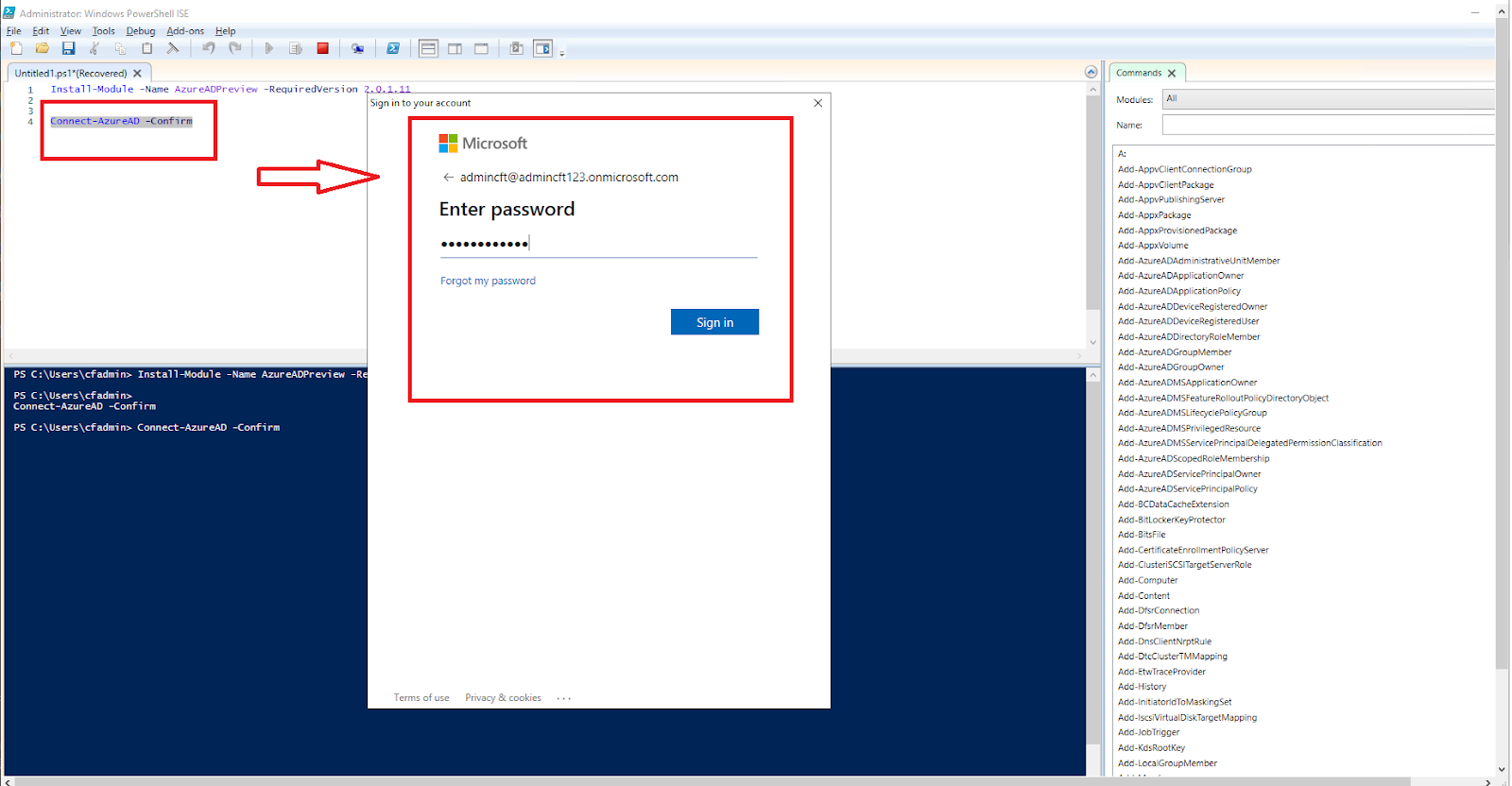This screenshot has width=1512, height=786.
Task: Expand the toolbar options overflow arrow
Action: point(561,53)
